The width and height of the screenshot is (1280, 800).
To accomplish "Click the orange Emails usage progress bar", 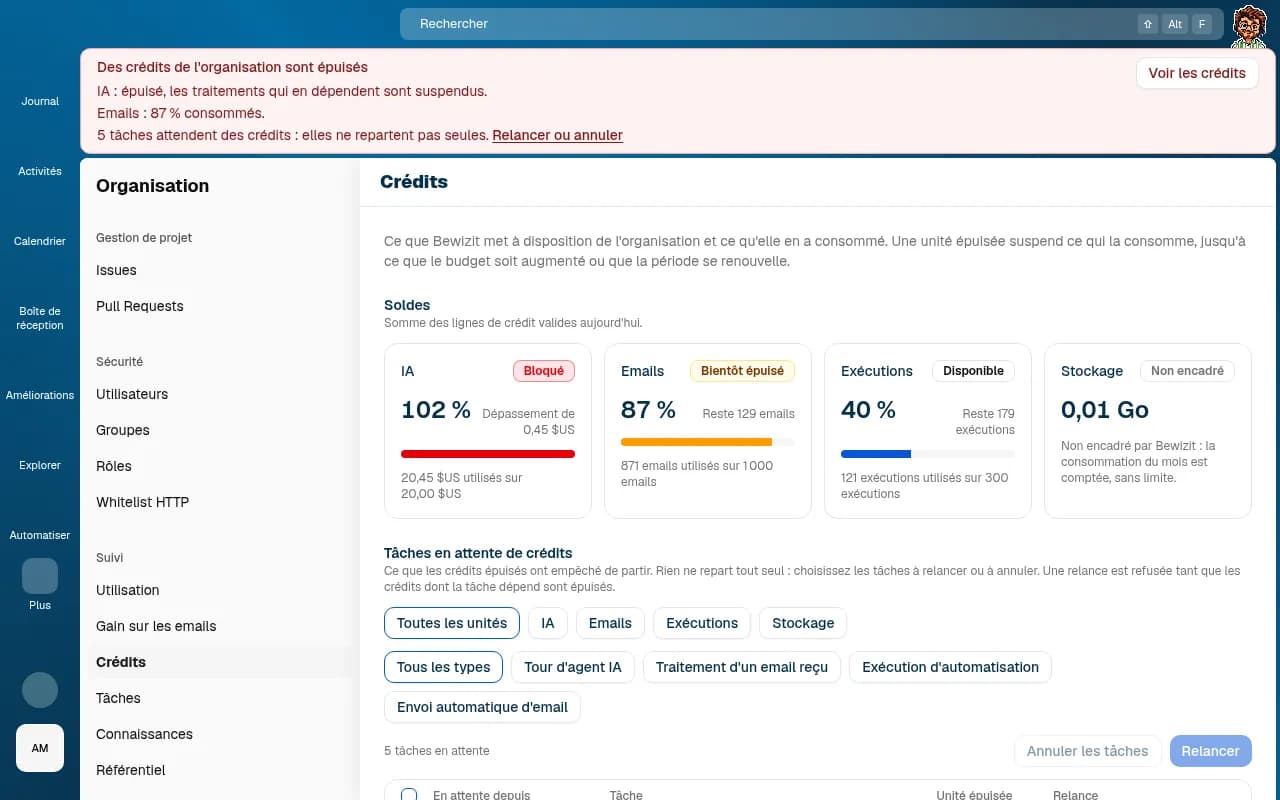I will pos(708,442).
